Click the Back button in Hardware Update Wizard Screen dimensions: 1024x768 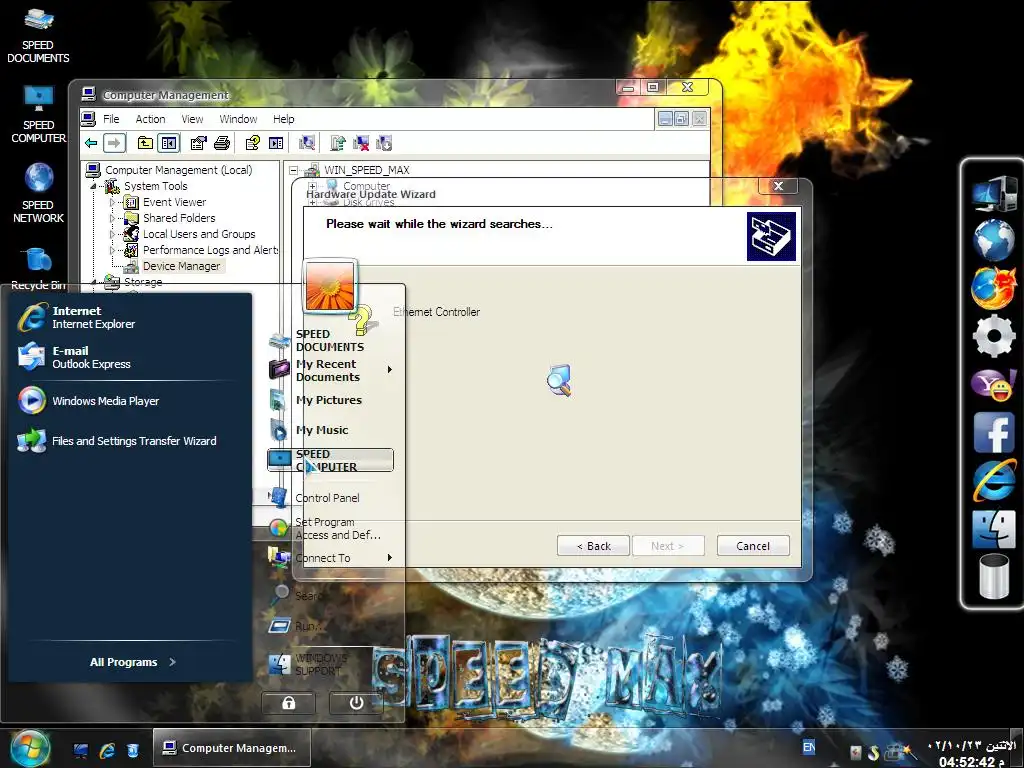point(594,546)
